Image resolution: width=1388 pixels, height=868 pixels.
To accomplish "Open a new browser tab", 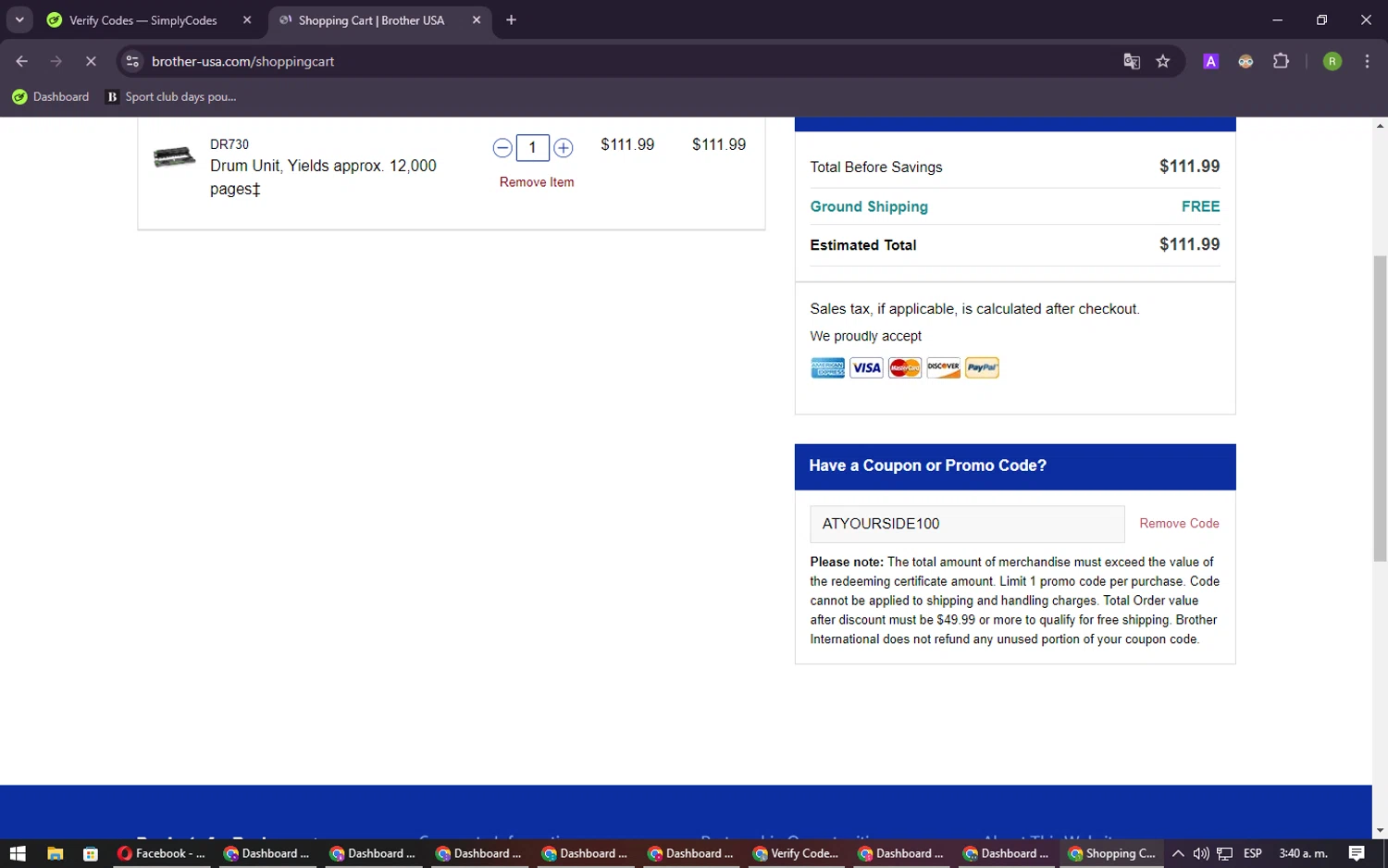I will (x=511, y=20).
